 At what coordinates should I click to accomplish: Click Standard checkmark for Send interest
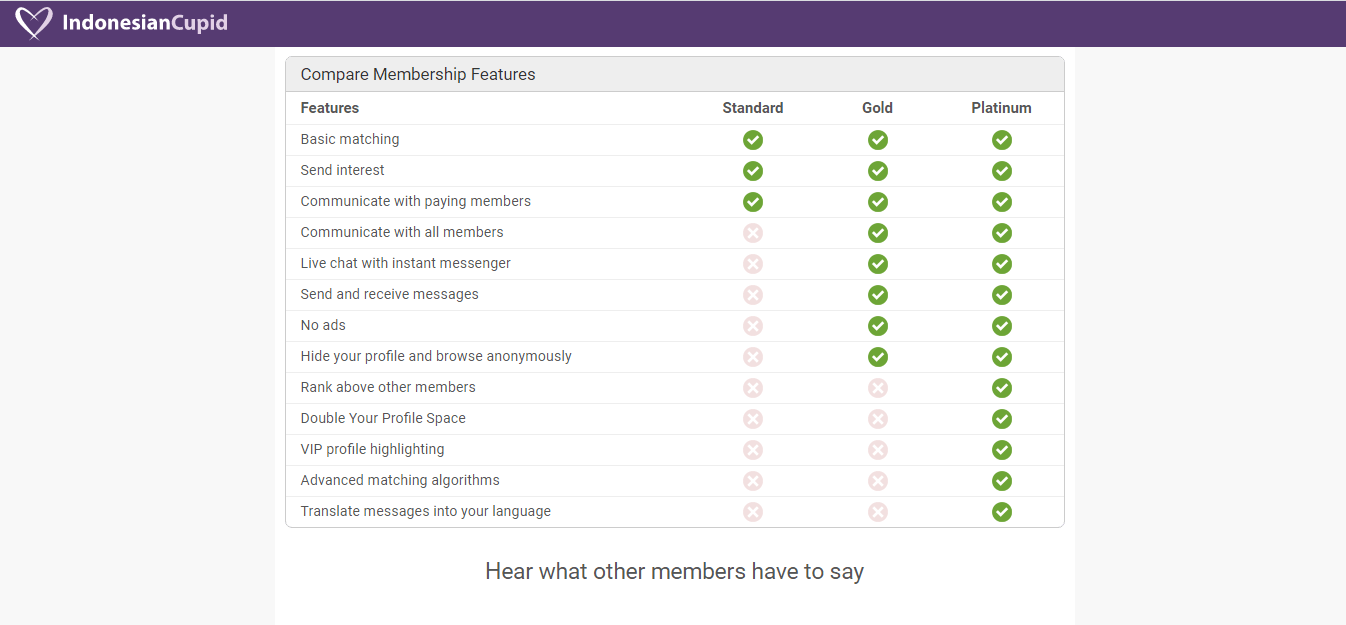coord(753,171)
